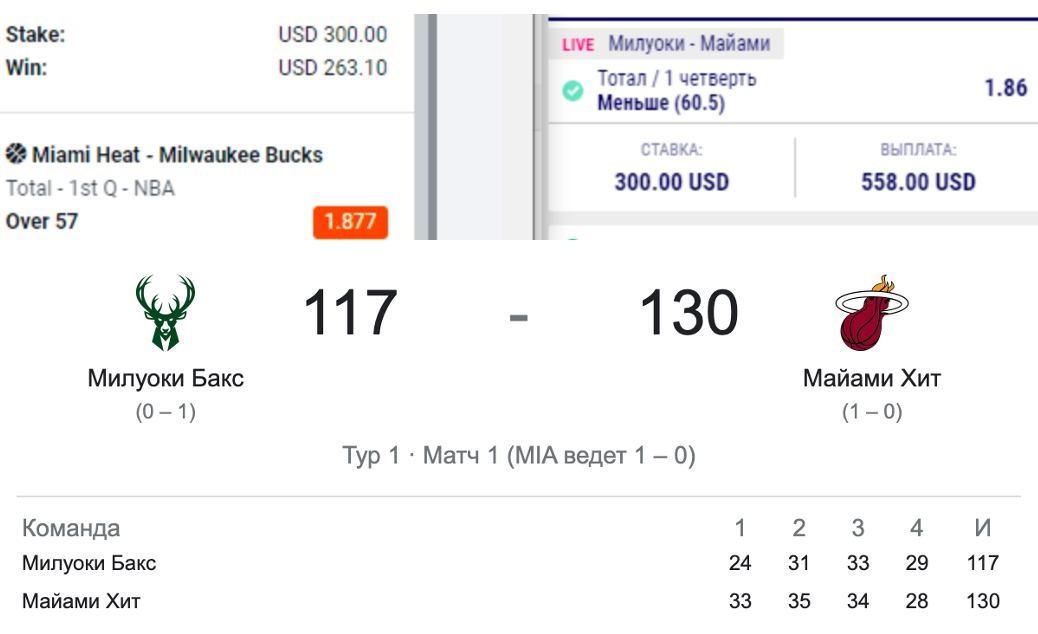Screen dimensions: 1038x634
Task: Click the Milwaukee Bucks deer logo
Action: [x=165, y=313]
